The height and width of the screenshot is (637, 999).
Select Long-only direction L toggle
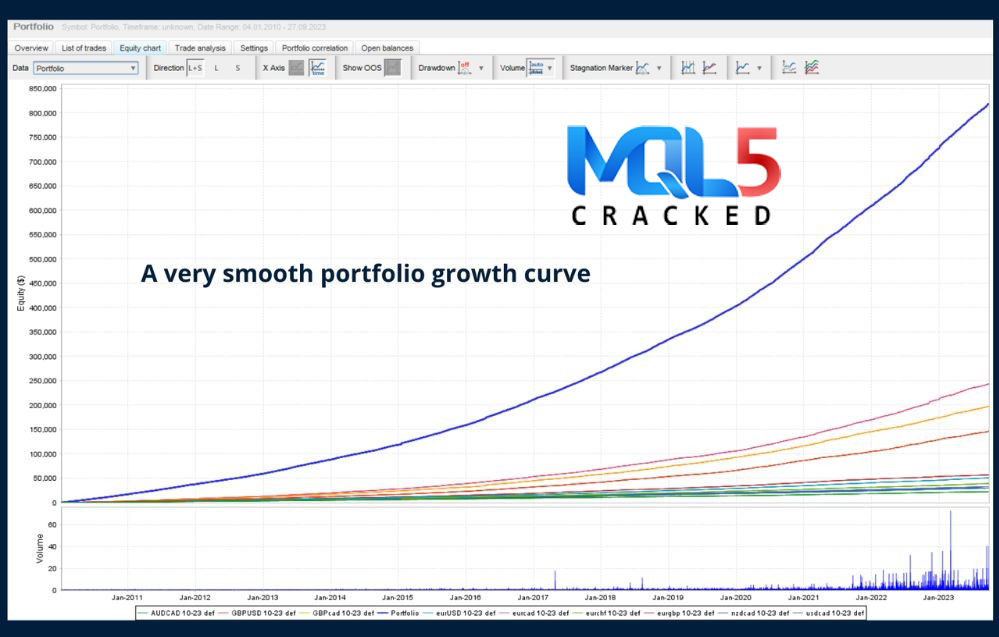[217, 68]
